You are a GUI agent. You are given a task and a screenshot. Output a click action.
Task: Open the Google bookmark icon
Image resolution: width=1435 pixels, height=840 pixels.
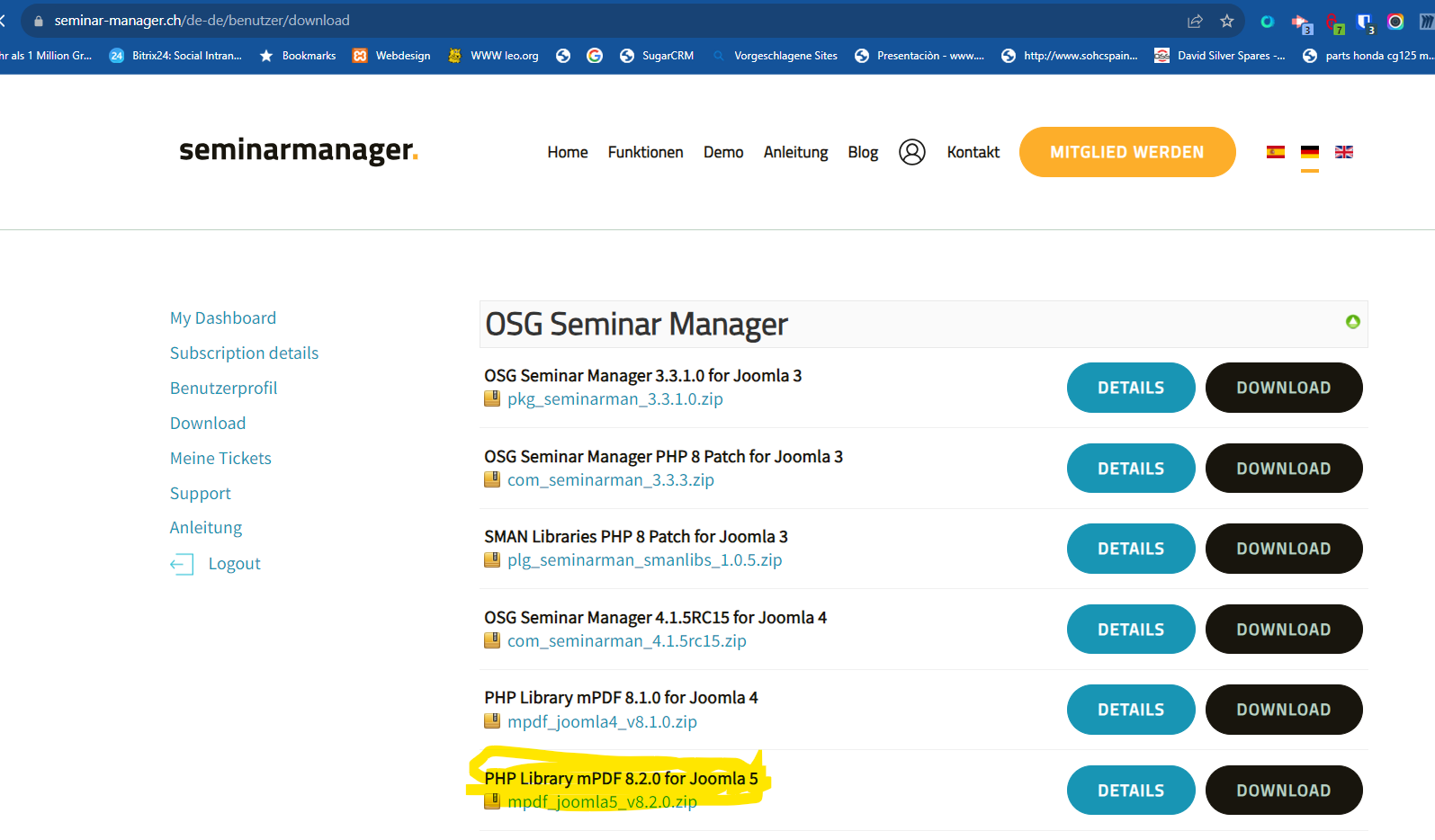[x=595, y=56]
